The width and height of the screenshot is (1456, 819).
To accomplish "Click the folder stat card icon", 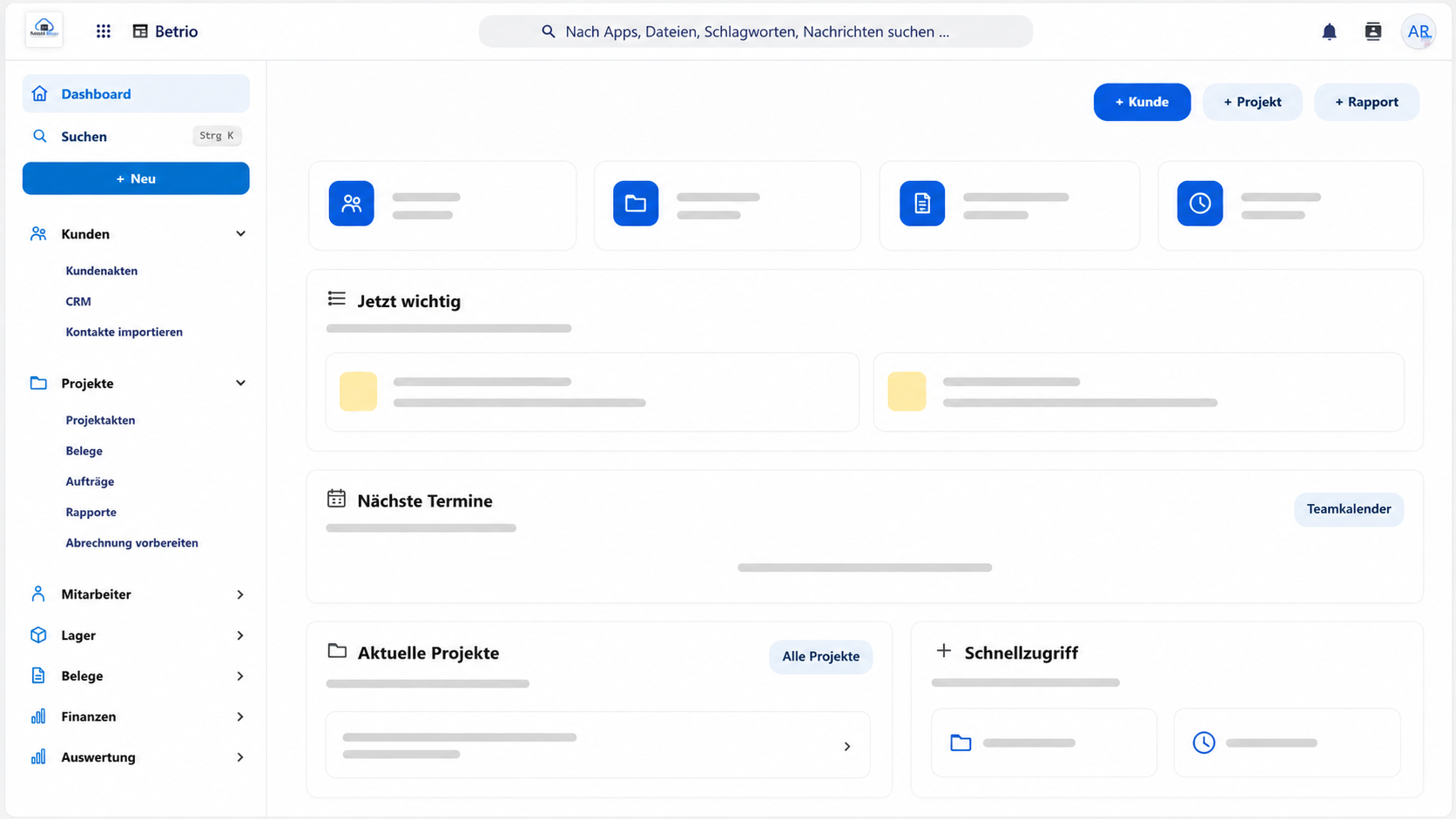I will point(636,204).
